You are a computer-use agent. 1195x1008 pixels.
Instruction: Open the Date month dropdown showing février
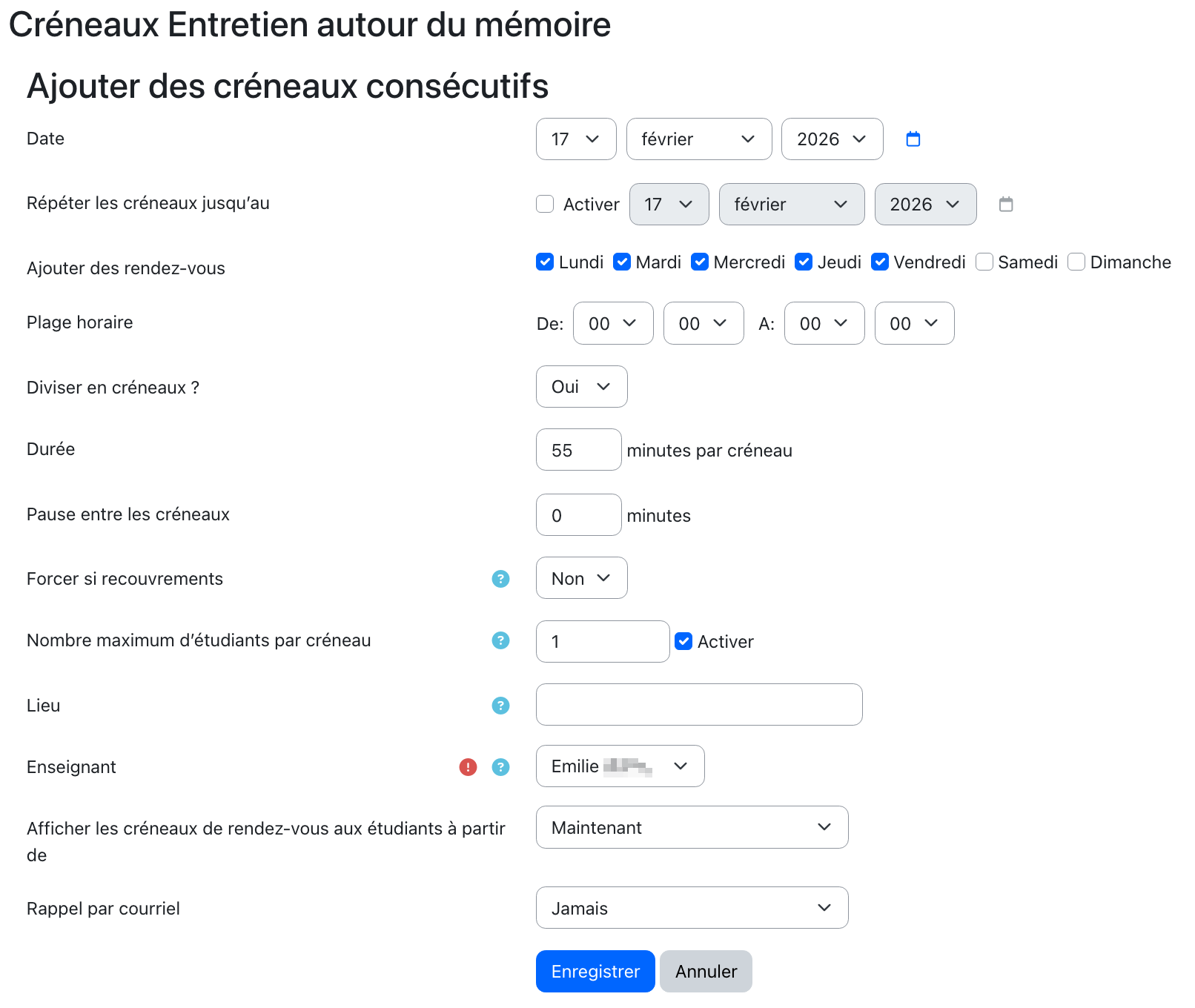[698, 139]
